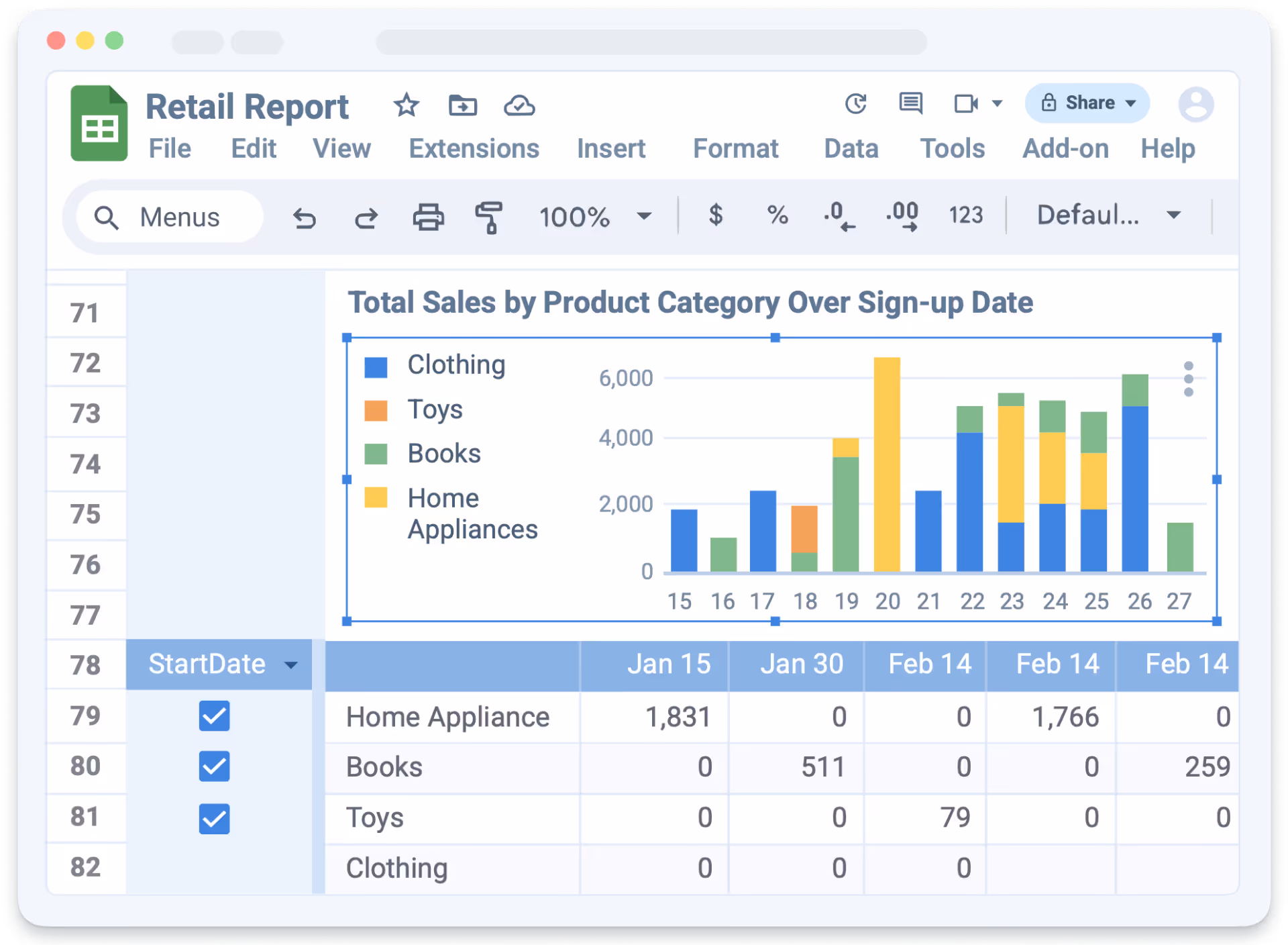Click the Share button
The height and width of the screenshot is (945, 1288).
pyautogui.click(x=1087, y=103)
